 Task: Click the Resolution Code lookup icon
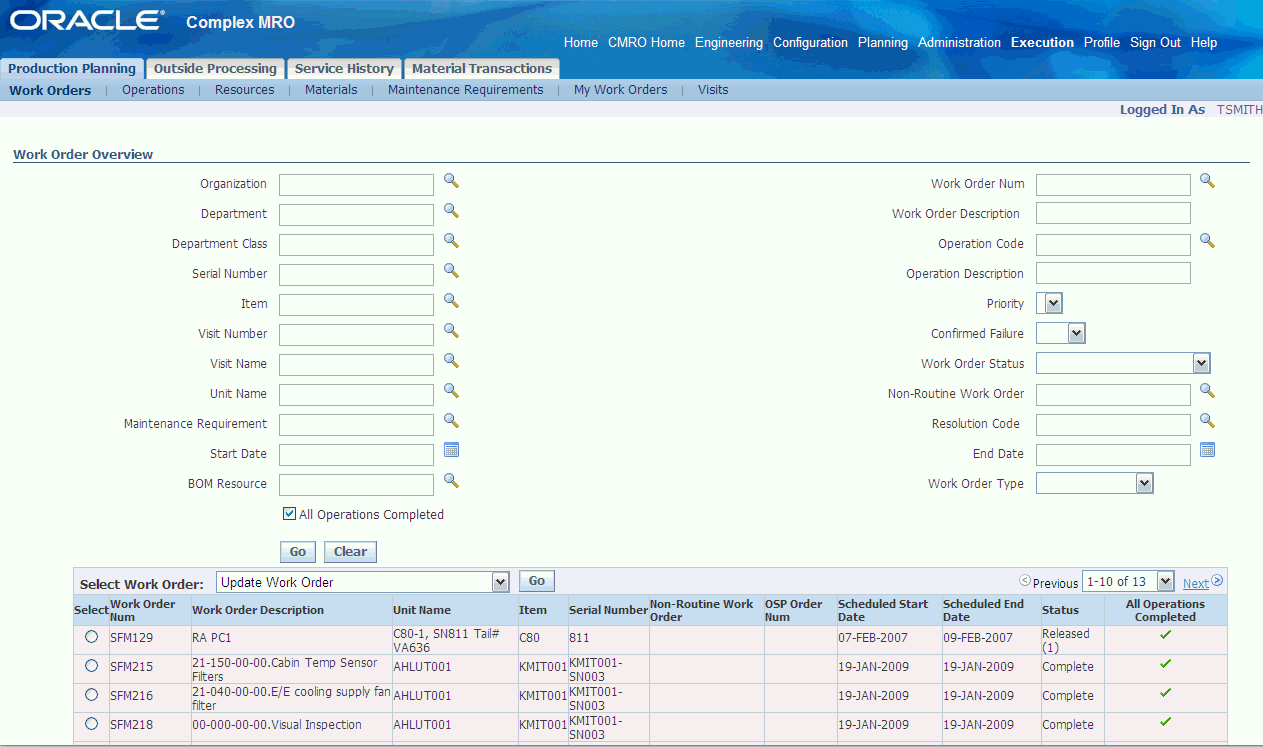1208,421
